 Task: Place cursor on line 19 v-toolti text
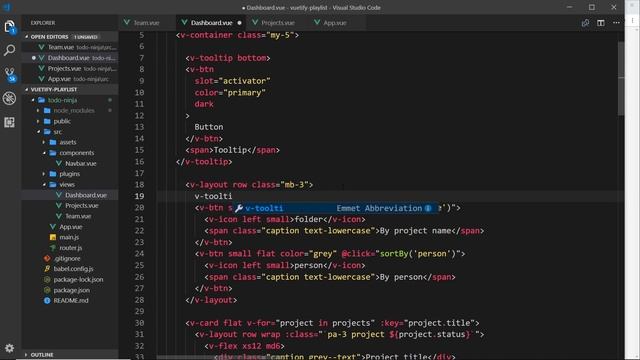pyautogui.click(x=213, y=196)
